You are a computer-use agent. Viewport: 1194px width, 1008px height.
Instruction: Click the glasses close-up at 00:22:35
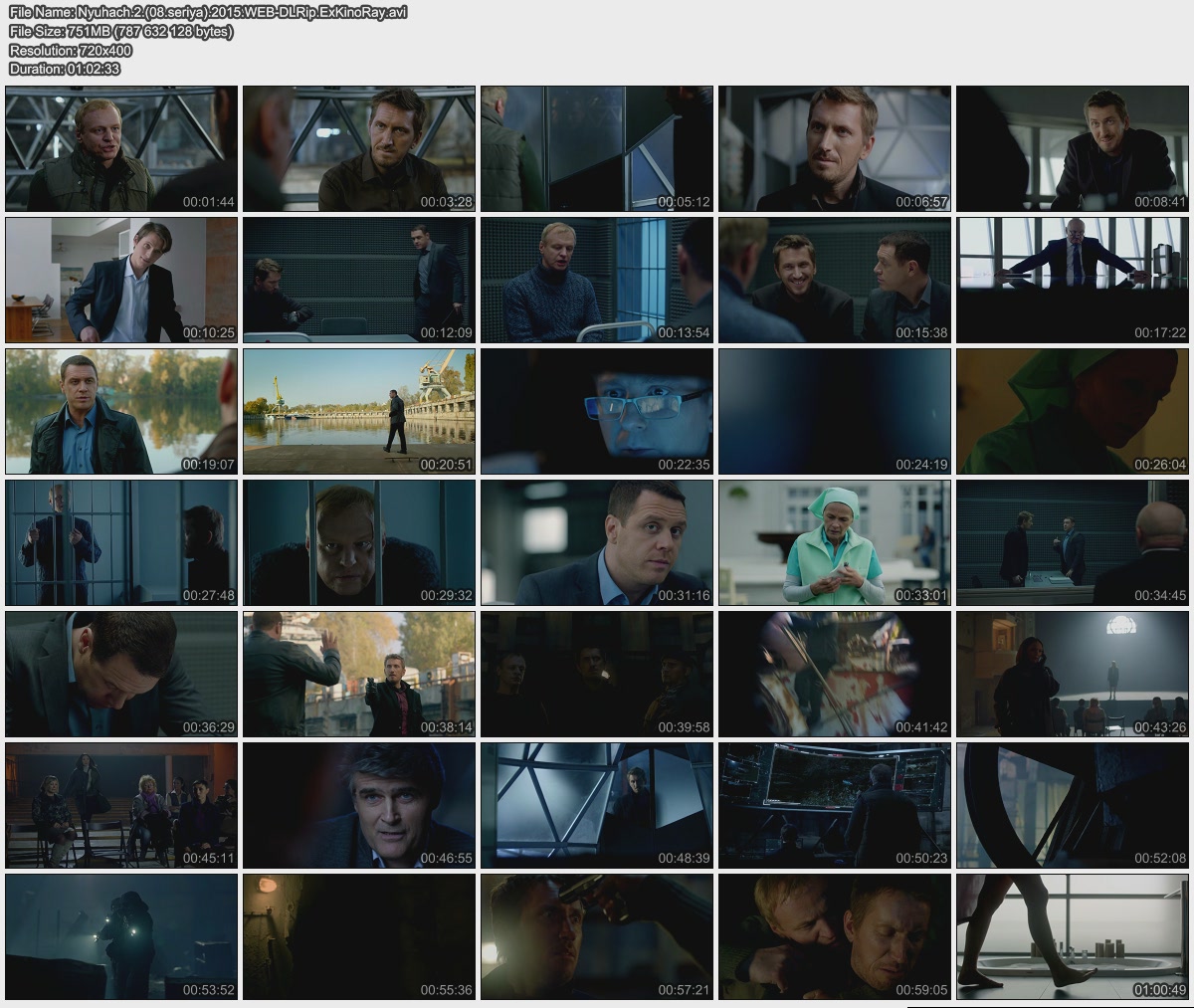point(597,411)
